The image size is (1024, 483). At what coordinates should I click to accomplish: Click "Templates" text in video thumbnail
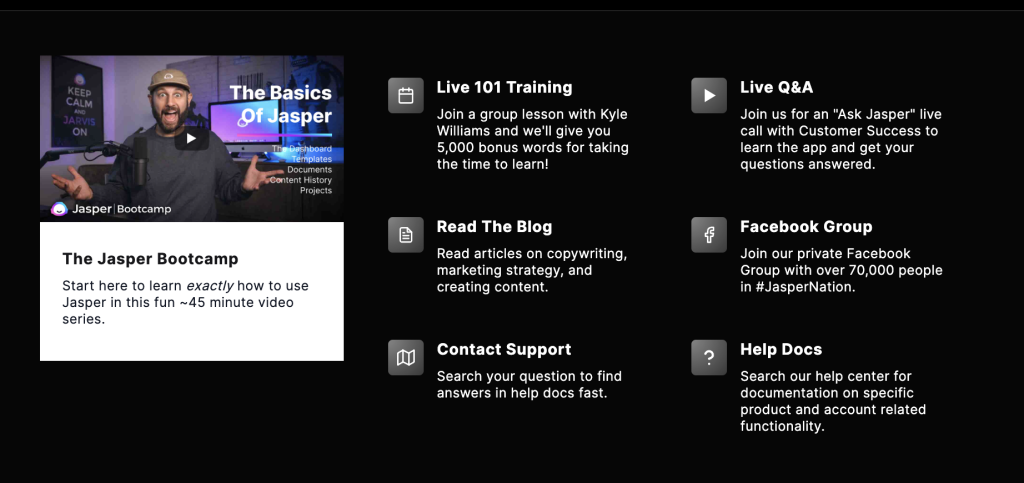(x=312, y=159)
